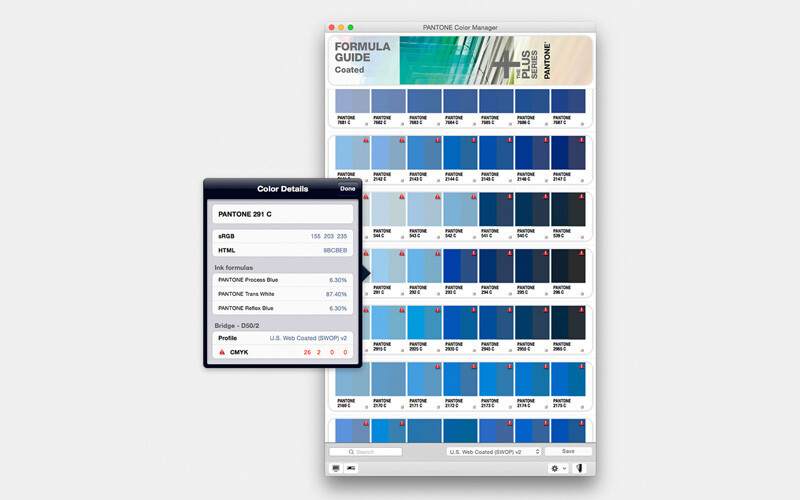Click the fan guide icon at bottom right
This screenshot has height=500, width=800.
(579, 468)
